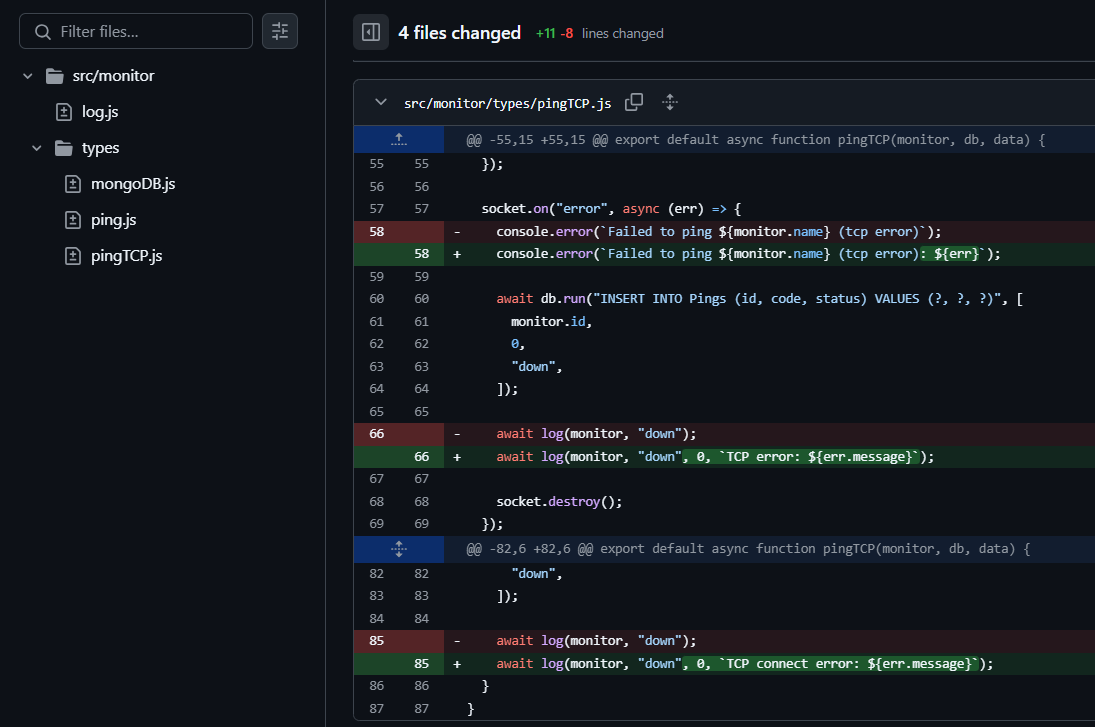Click the 4 files changed heading
The image size is (1095, 727).
pyautogui.click(x=460, y=33)
